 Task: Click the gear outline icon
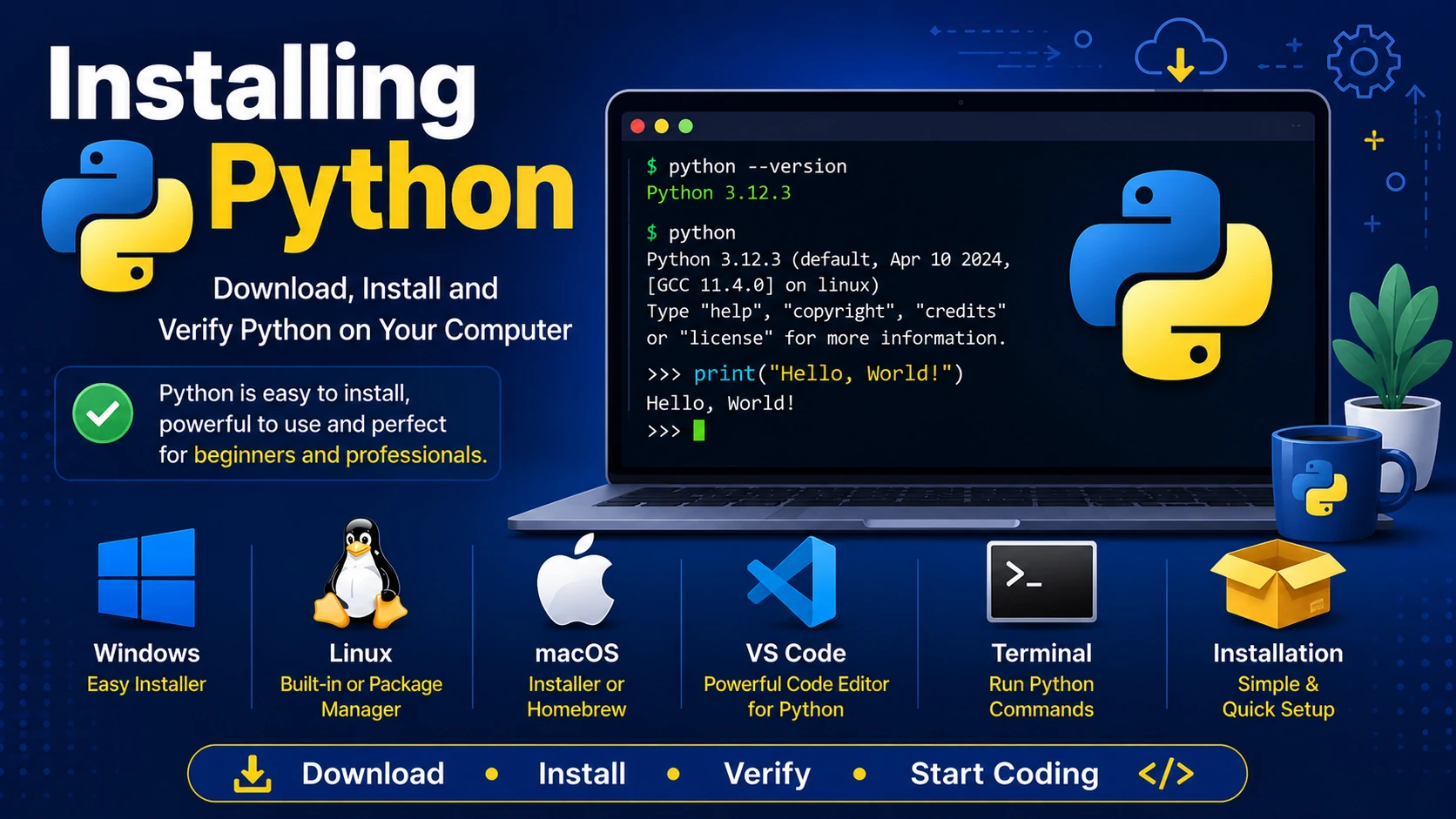1364,61
